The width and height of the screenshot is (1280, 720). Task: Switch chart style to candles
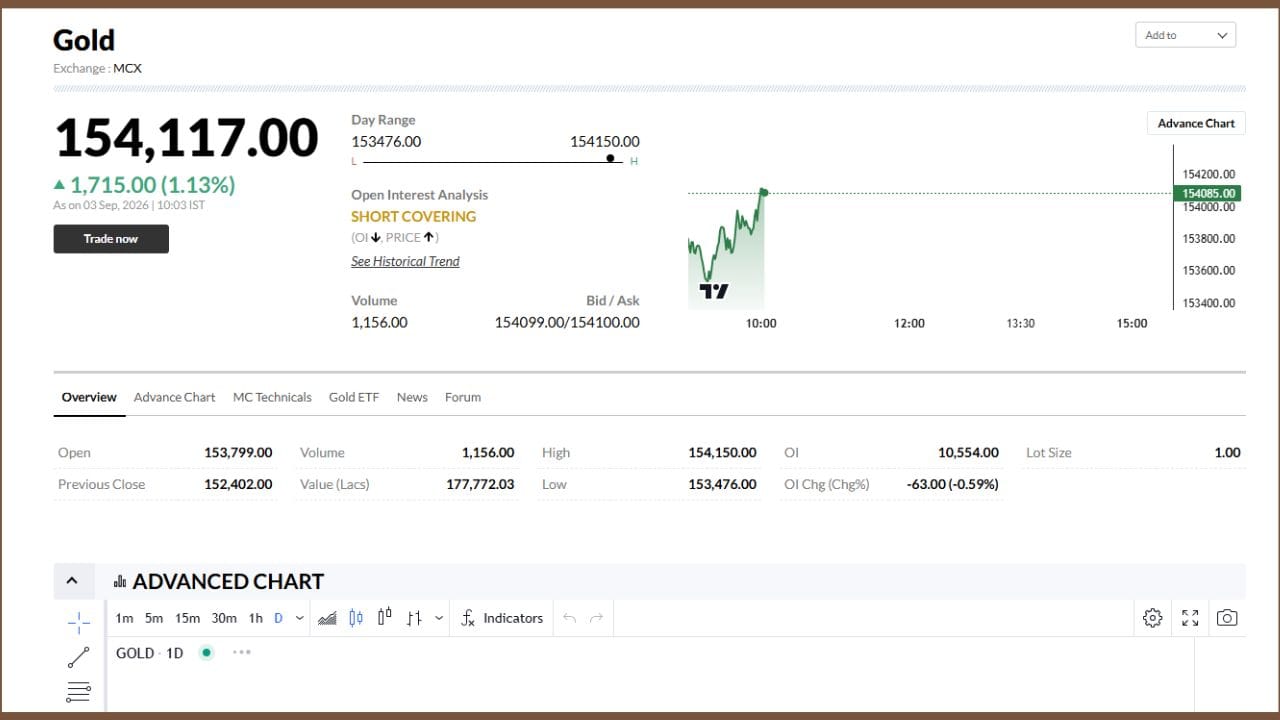tap(356, 618)
